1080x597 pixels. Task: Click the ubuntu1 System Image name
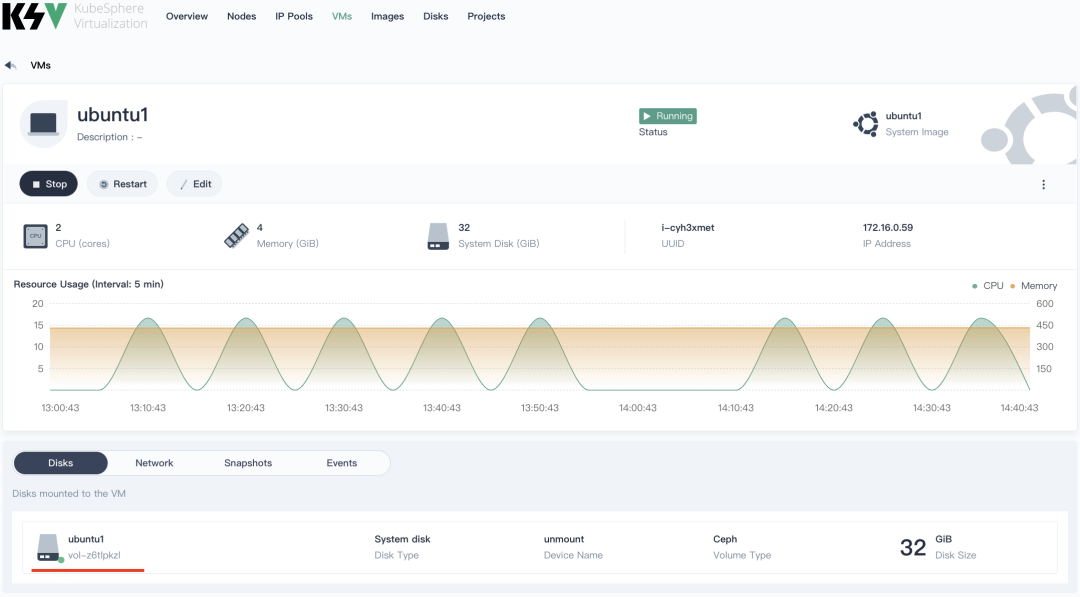click(904, 116)
